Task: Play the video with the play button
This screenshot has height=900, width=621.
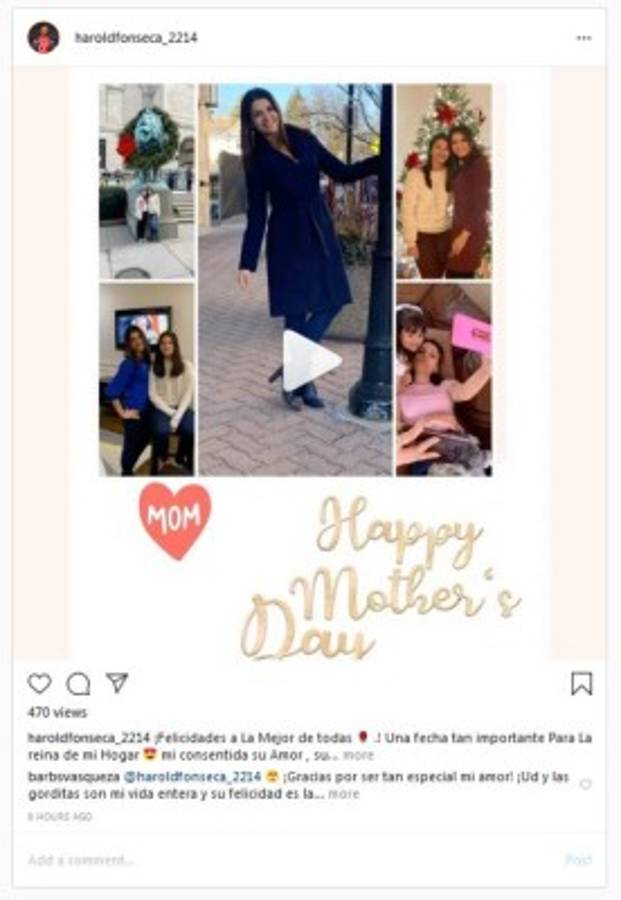Action: [x=310, y=360]
